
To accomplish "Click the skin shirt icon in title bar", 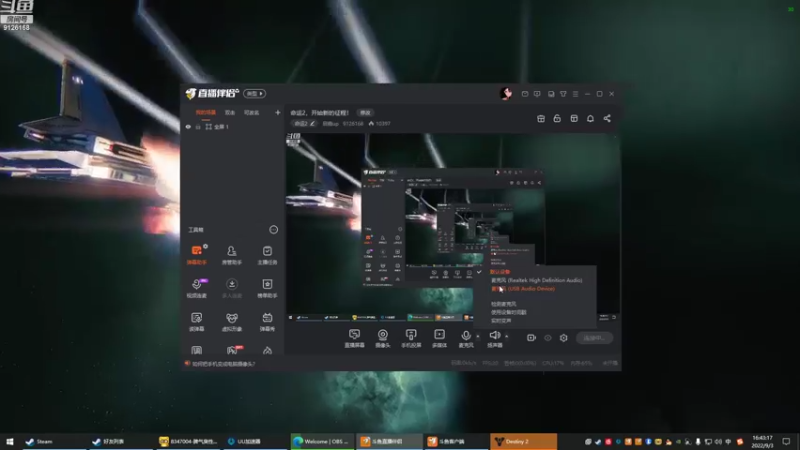I will [563, 94].
